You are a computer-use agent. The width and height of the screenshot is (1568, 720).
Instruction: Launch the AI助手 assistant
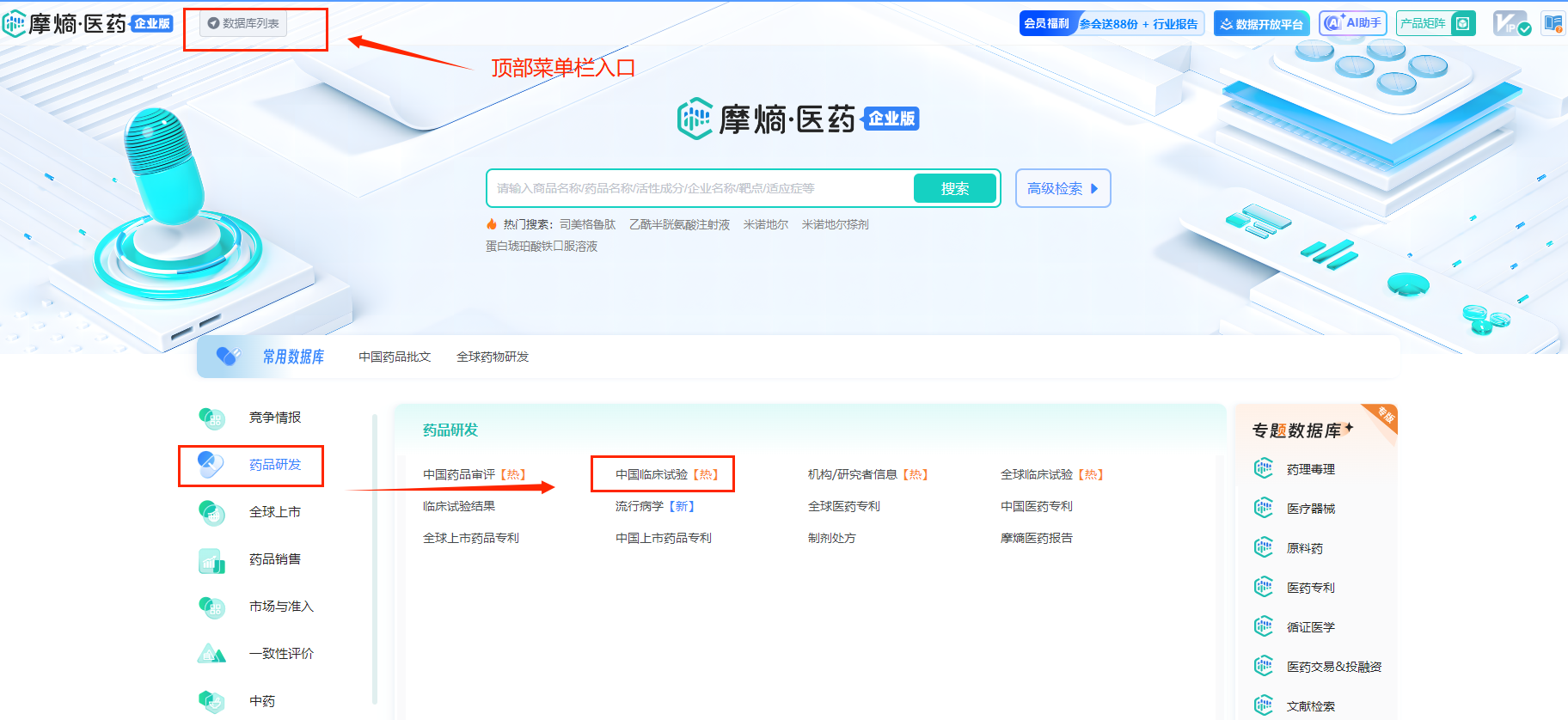[1353, 23]
